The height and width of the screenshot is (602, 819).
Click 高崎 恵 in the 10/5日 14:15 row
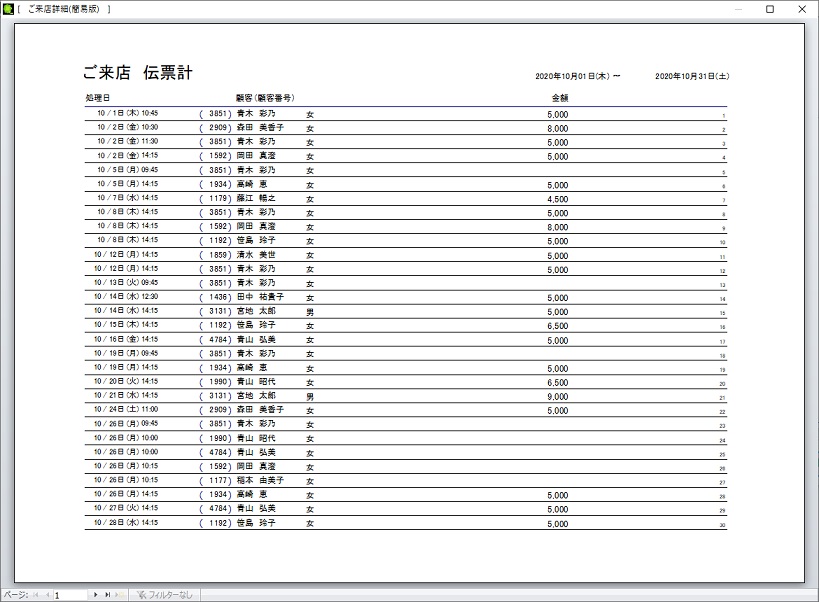(x=252, y=184)
